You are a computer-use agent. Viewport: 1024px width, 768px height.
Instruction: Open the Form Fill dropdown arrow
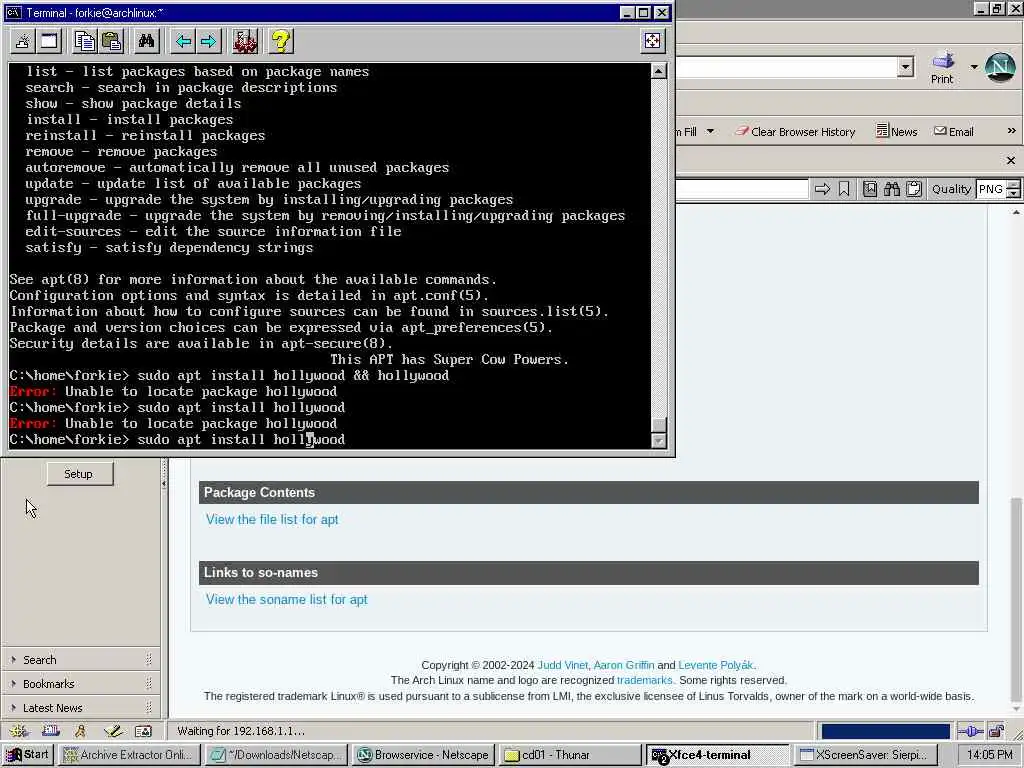pos(711,131)
